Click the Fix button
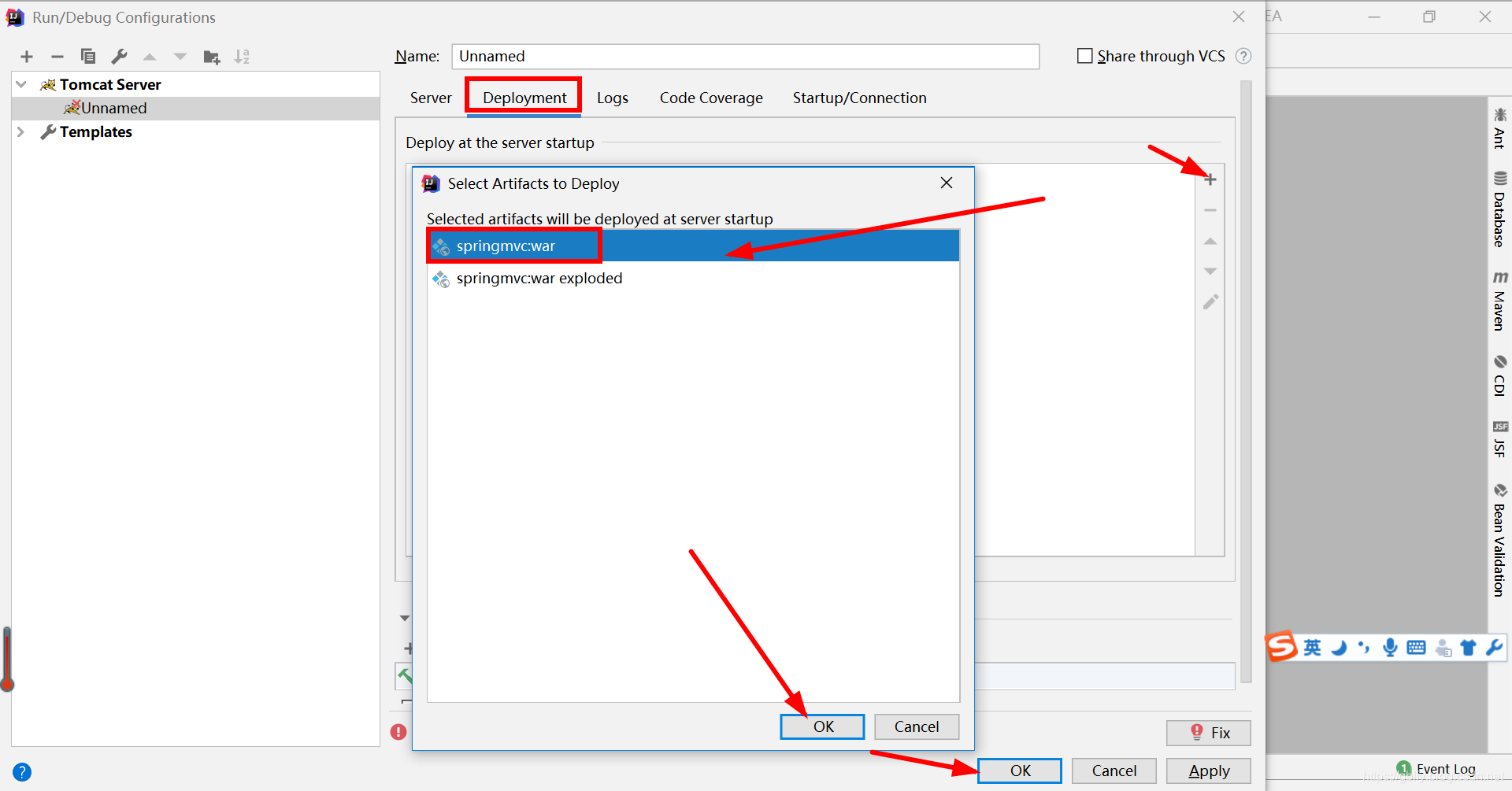The image size is (1512, 791). 1208,733
